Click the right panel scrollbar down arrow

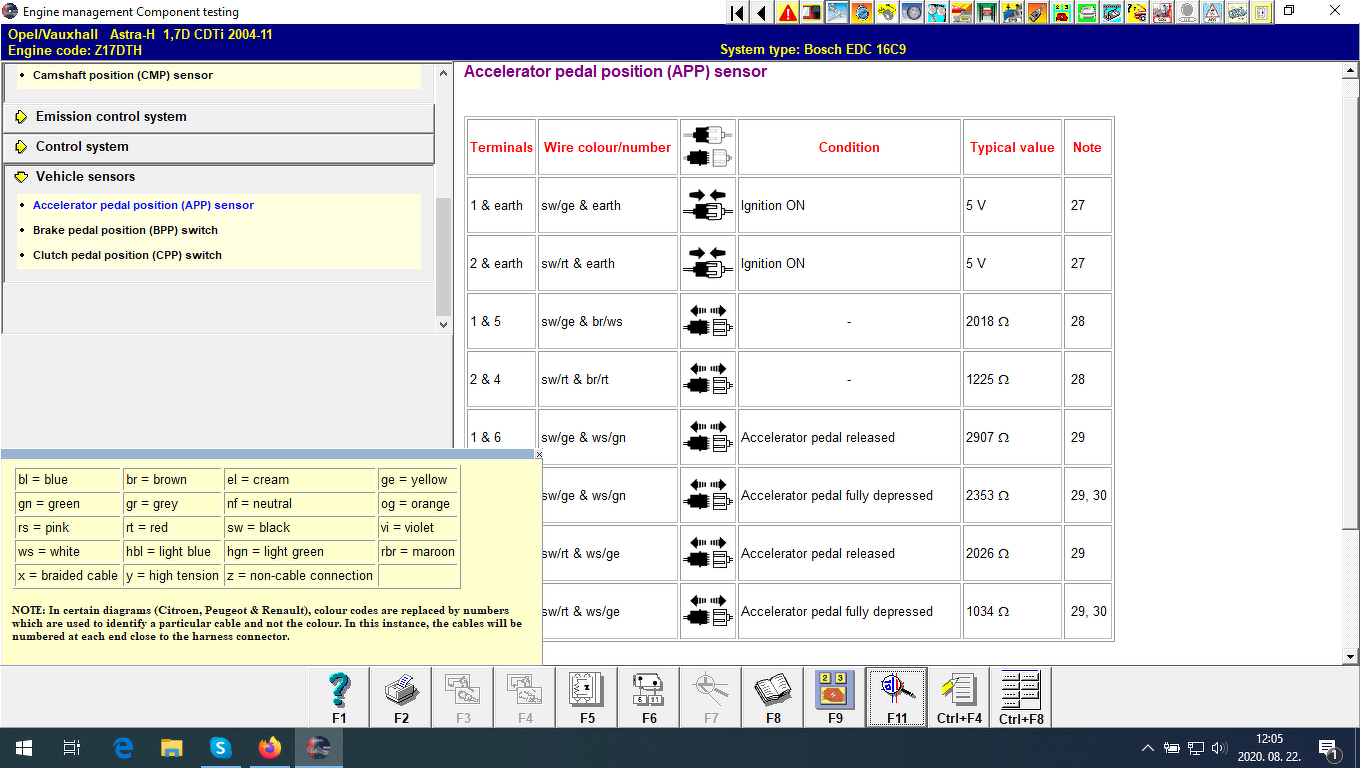point(1351,656)
